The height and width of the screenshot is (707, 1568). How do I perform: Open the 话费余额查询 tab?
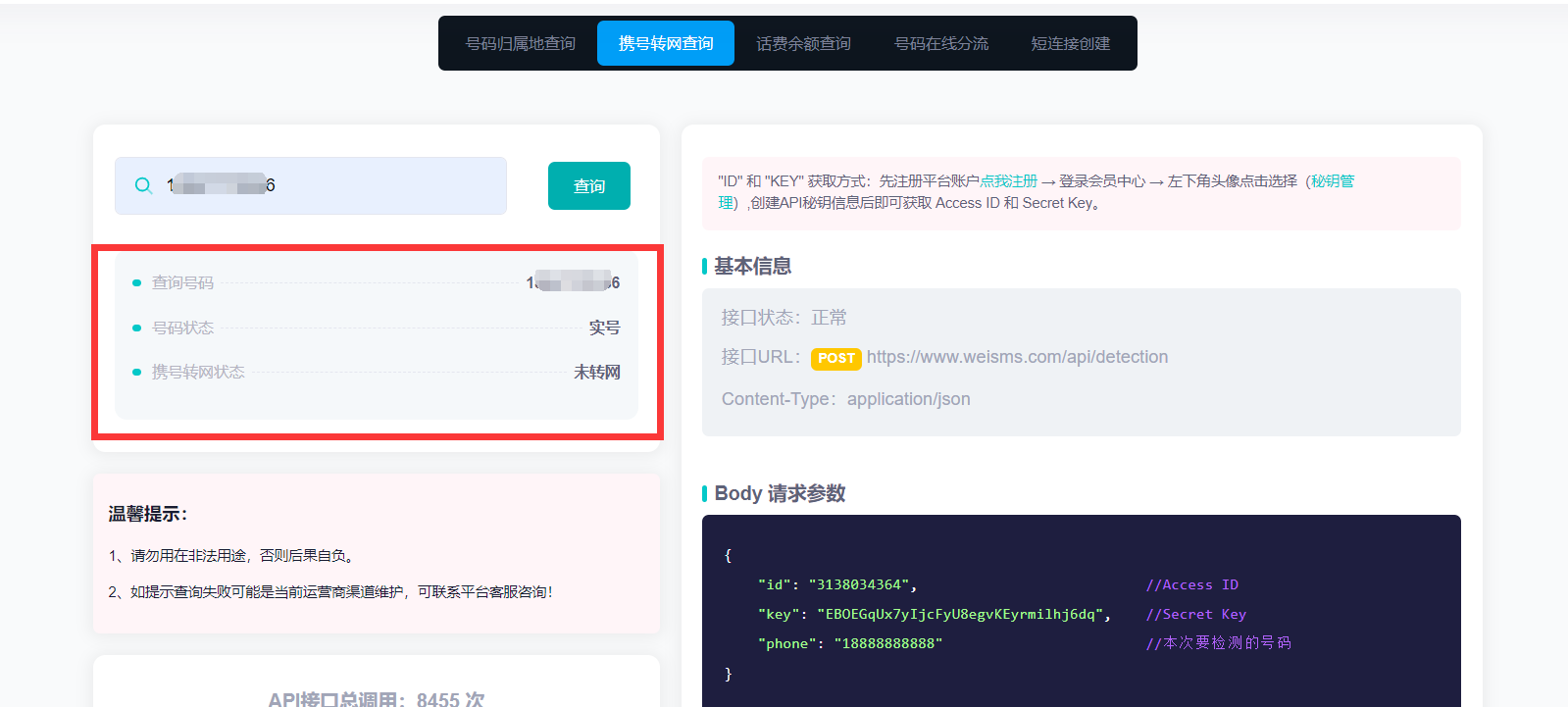(803, 44)
